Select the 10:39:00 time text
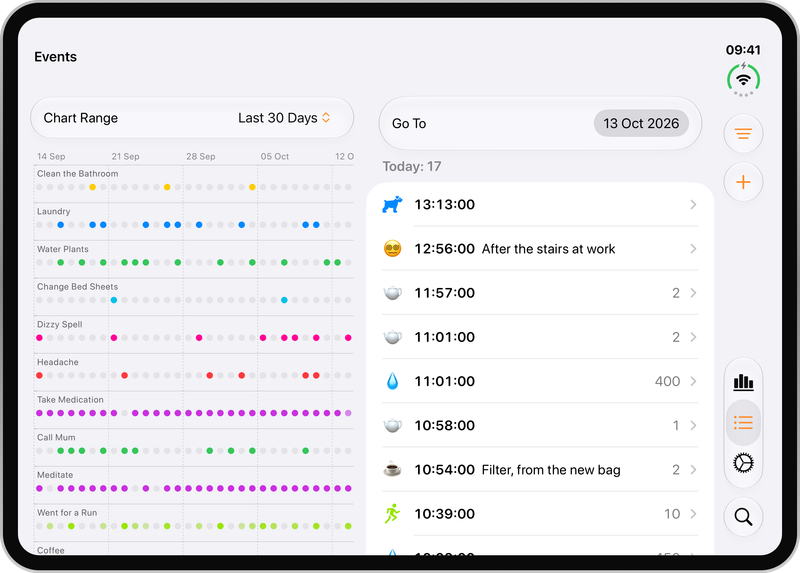Viewport: 800px width, 573px height. pyautogui.click(x=444, y=514)
